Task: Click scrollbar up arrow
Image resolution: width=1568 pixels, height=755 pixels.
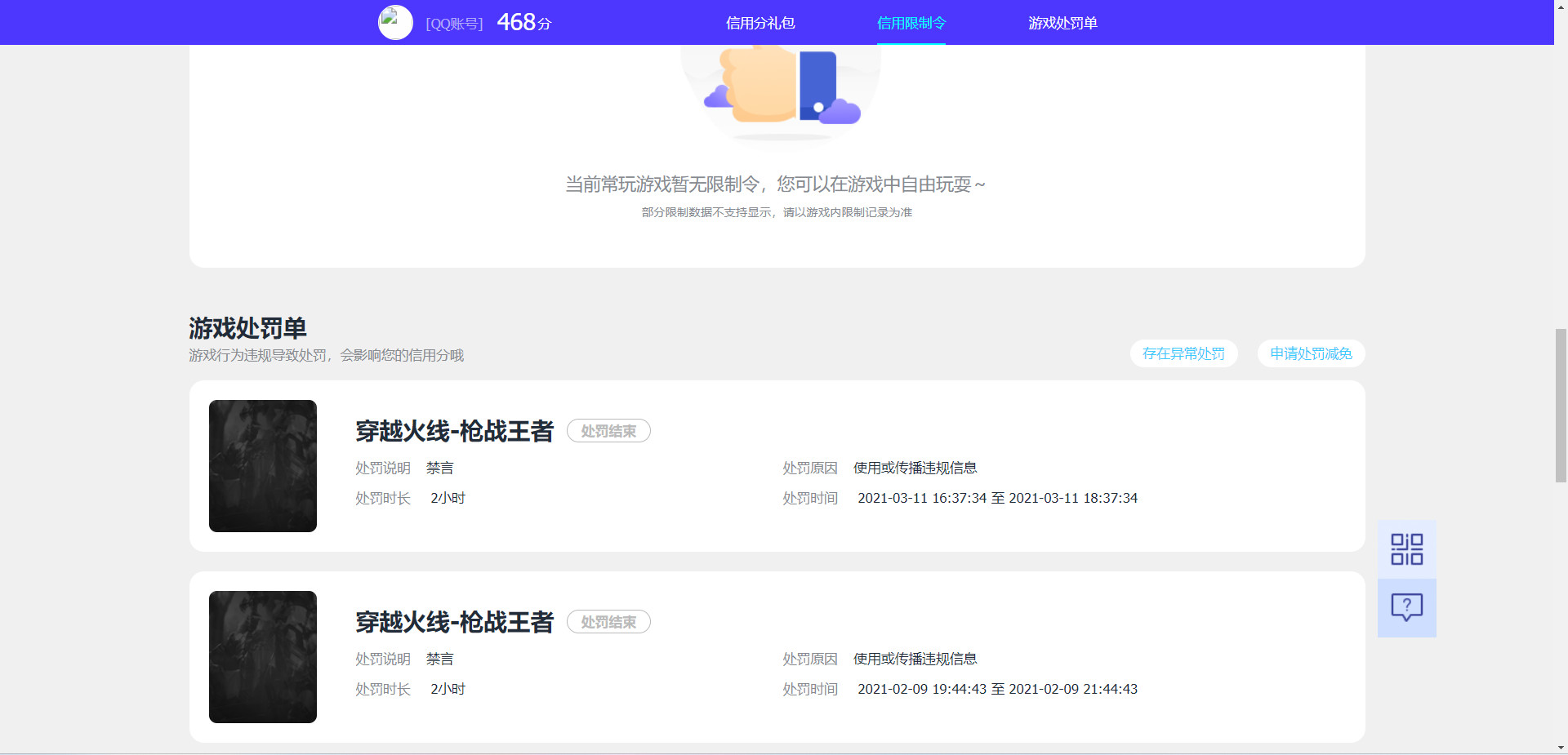Action: pos(1561,7)
